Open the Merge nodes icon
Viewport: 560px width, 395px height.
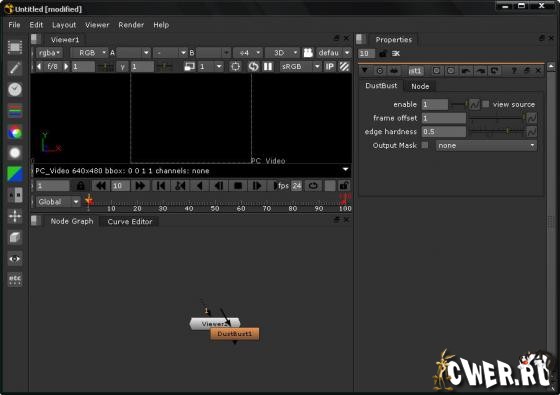[15, 195]
